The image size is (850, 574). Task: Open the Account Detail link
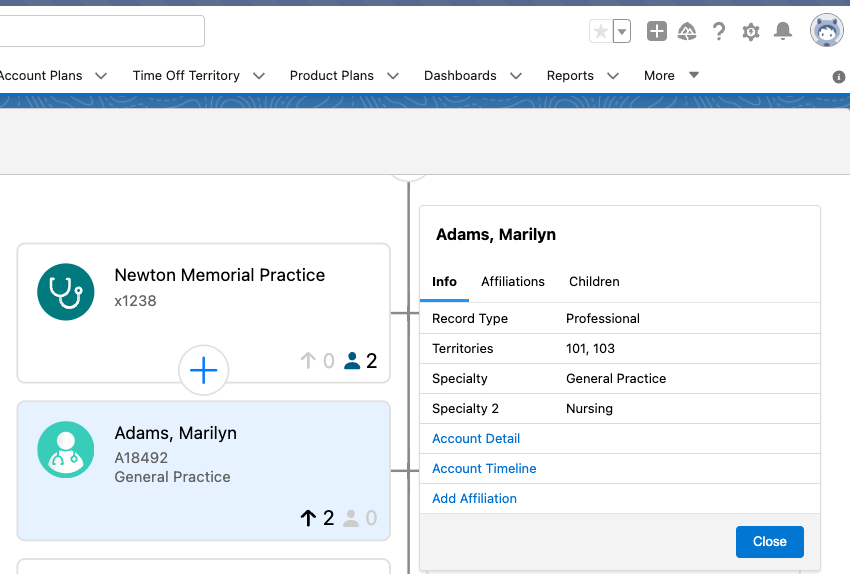[x=476, y=439]
